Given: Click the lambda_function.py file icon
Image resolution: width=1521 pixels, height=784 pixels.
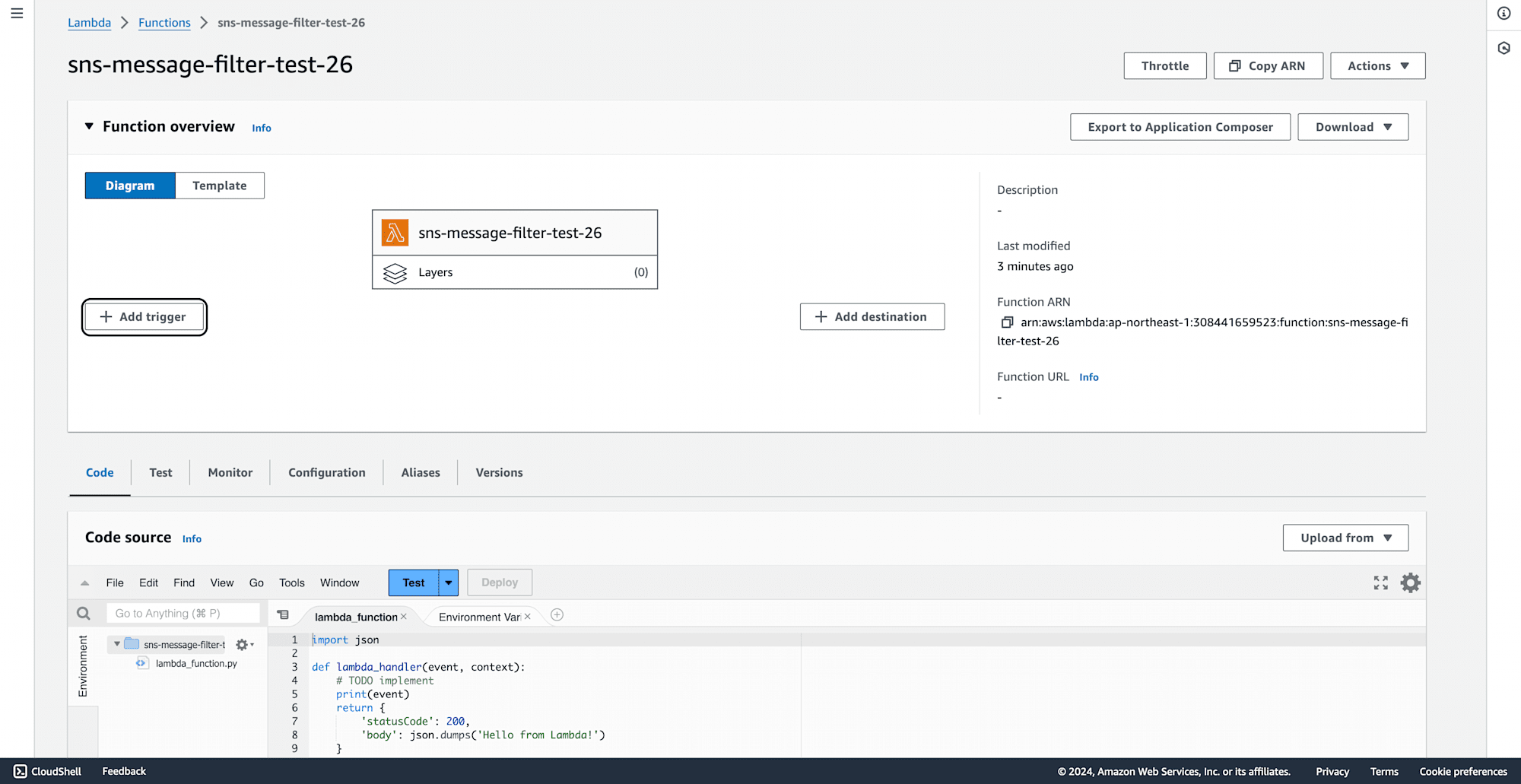Looking at the screenshot, I should [x=141, y=663].
